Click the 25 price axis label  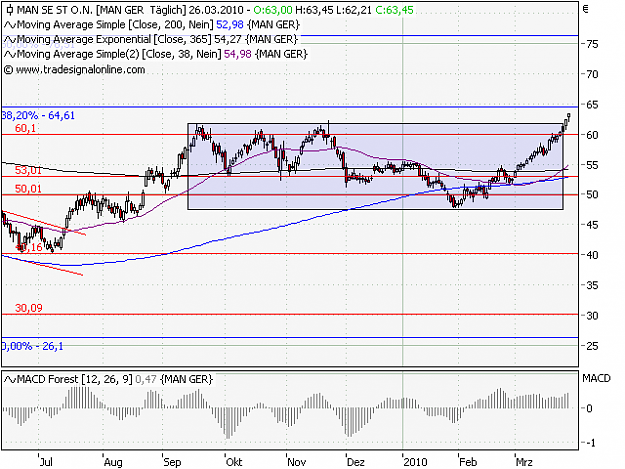pyautogui.click(x=592, y=346)
